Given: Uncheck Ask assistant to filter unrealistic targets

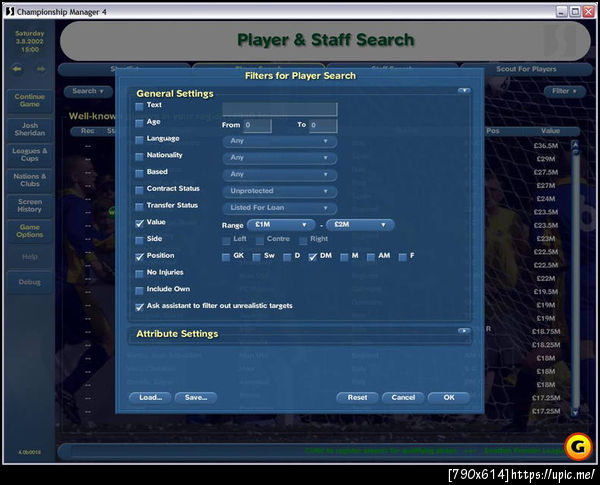Looking at the screenshot, I should pyautogui.click(x=139, y=307).
